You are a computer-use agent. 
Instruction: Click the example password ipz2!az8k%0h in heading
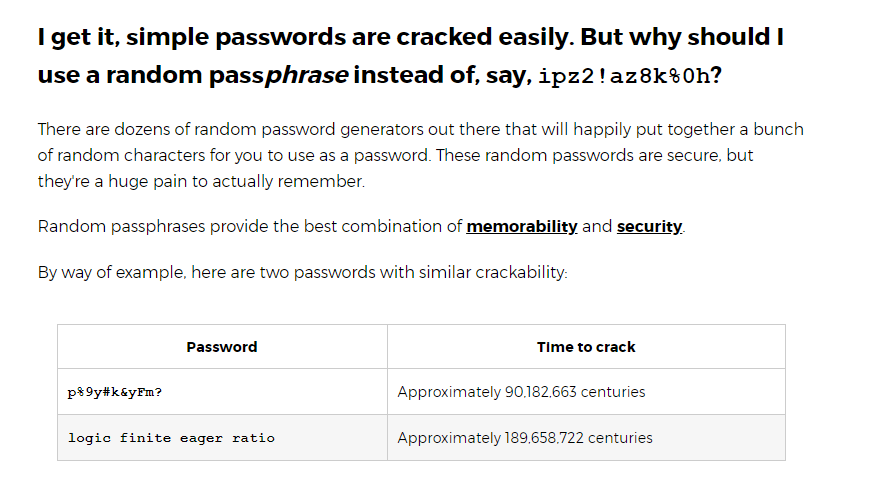click(x=623, y=77)
